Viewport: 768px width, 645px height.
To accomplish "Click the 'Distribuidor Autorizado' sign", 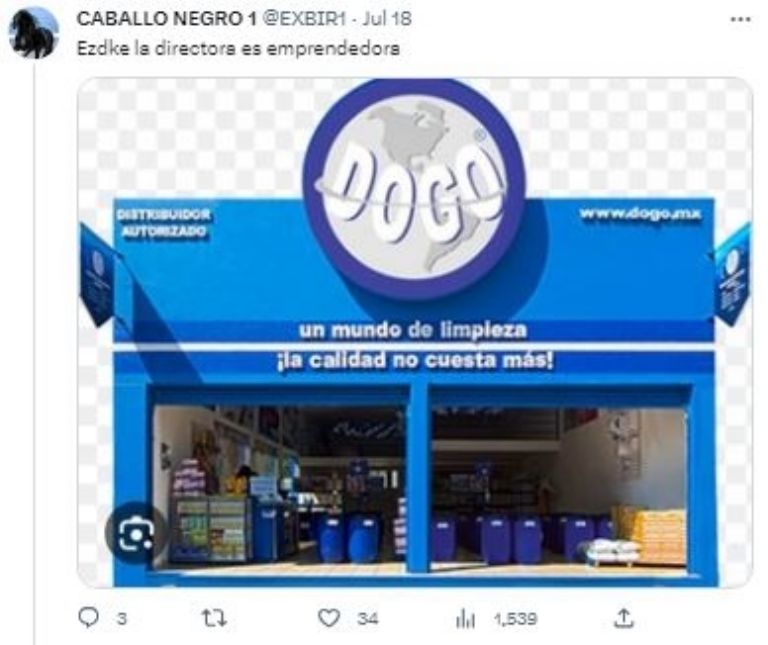I will point(164,223).
